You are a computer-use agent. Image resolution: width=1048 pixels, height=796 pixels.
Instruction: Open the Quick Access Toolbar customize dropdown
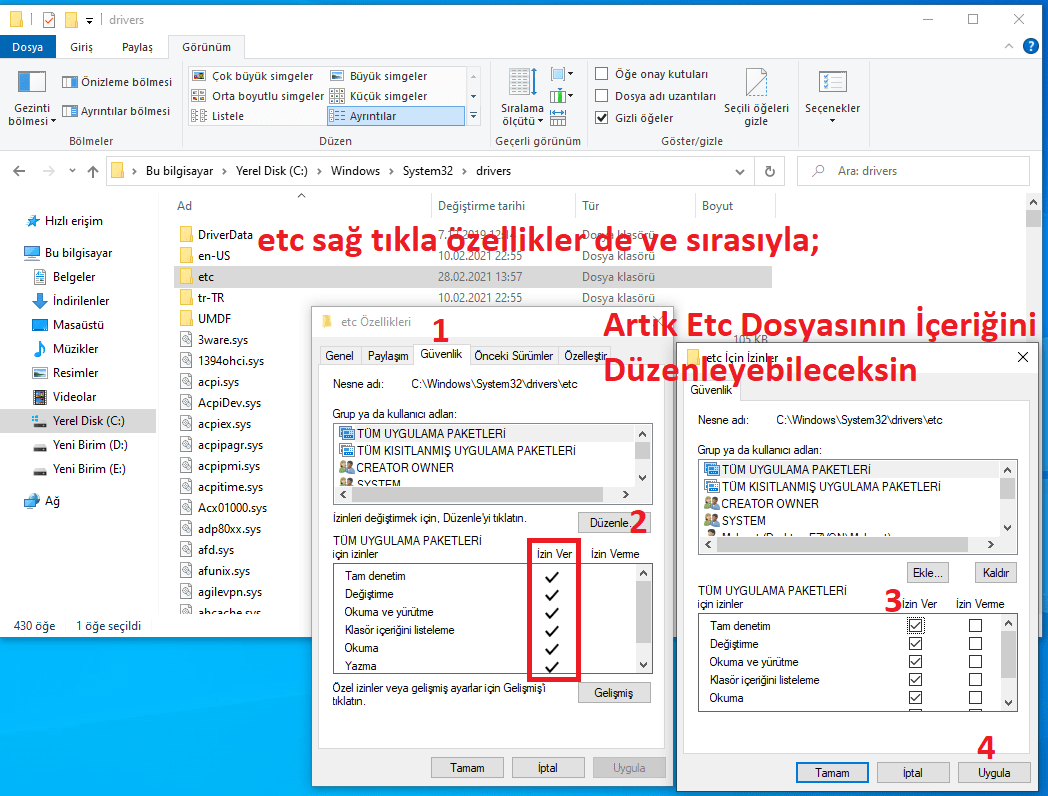[89, 21]
